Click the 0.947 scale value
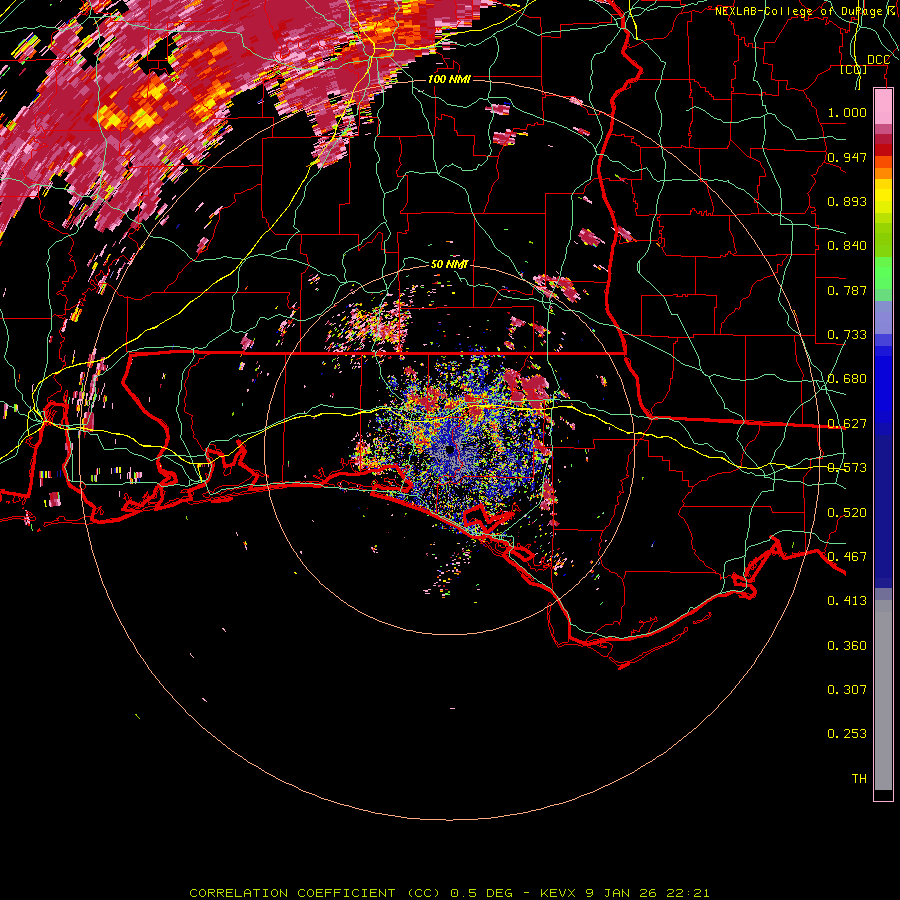 tap(847, 157)
